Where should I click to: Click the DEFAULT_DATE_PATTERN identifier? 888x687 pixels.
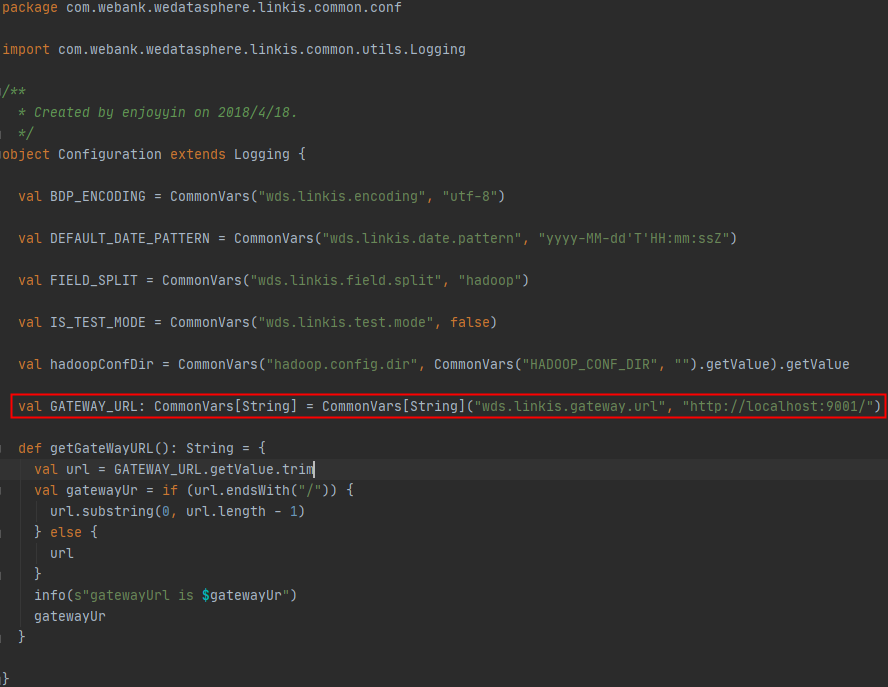coord(130,238)
